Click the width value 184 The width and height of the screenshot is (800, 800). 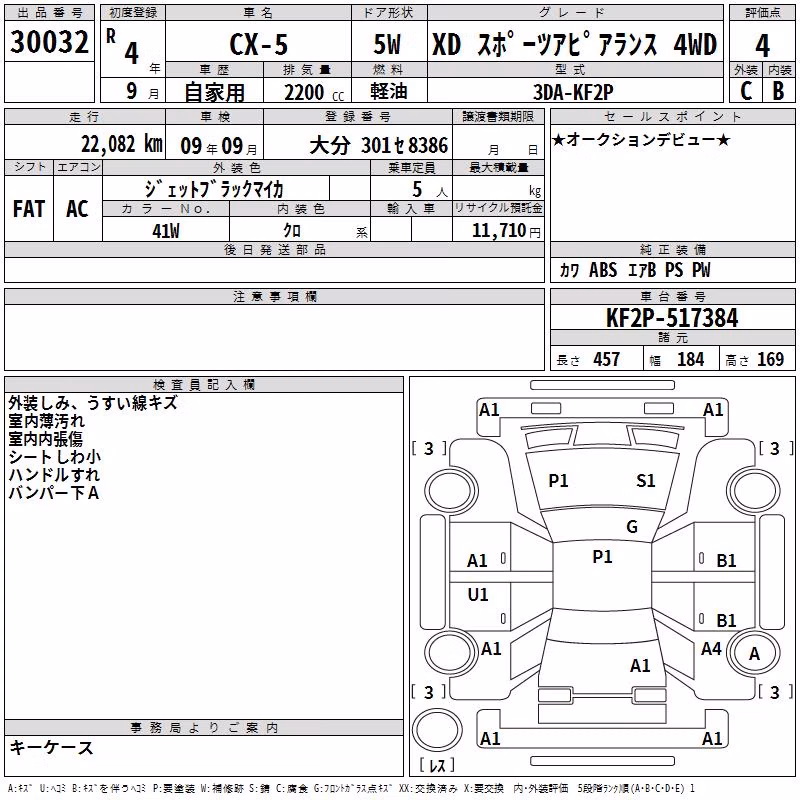[x=690, y=359]
